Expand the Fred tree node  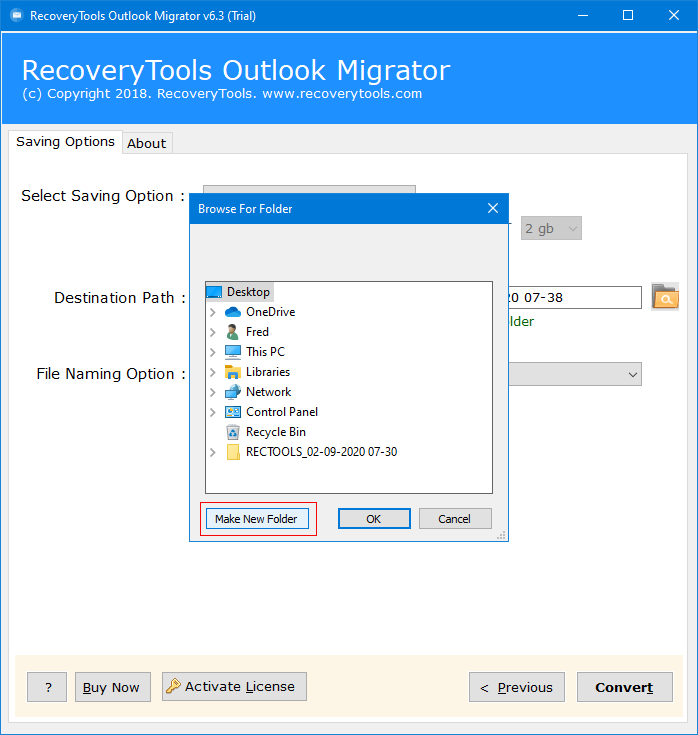point(212,332)
